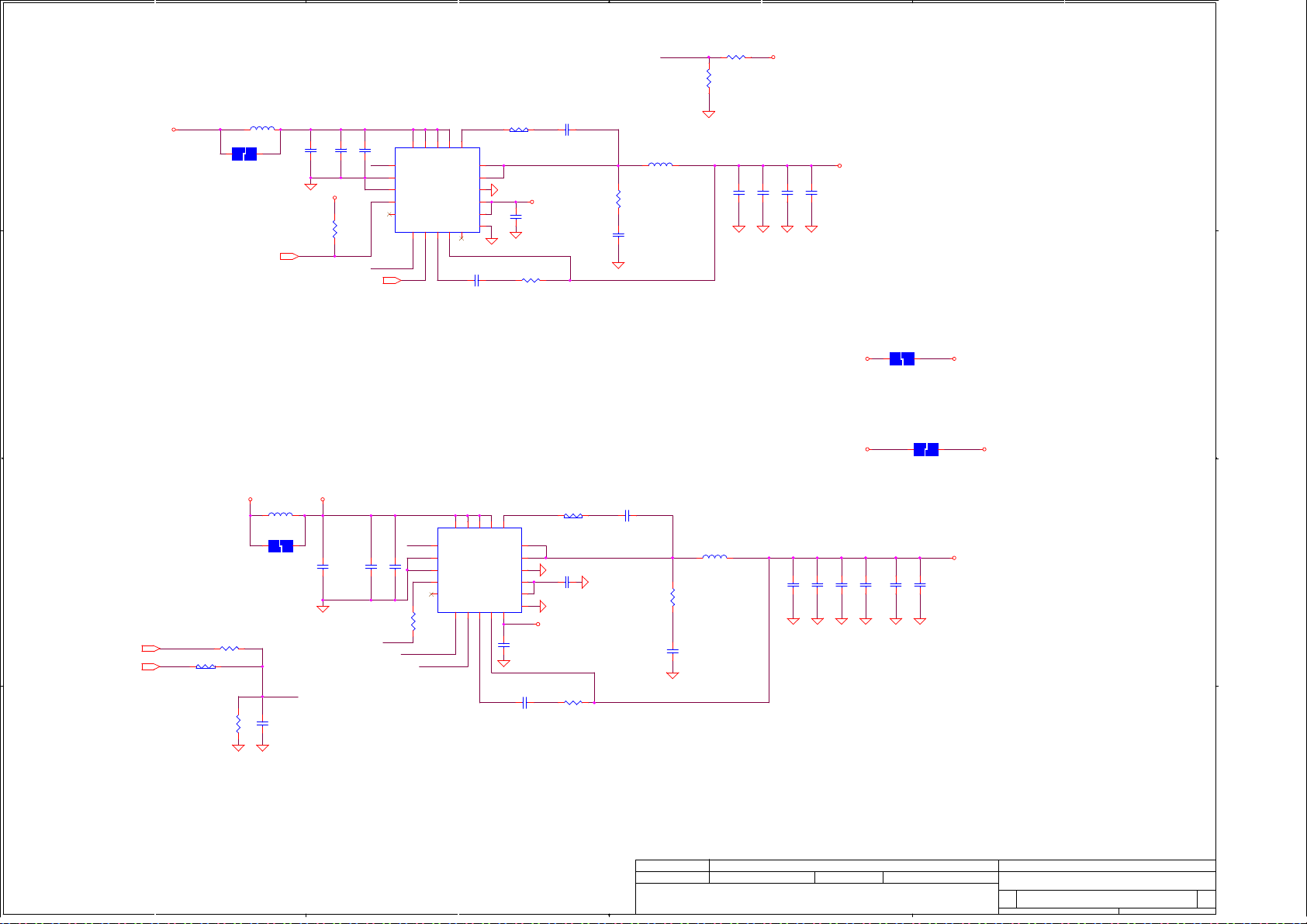Select lower circuit's bootstrap capacitor symbol
This screenshot has width=1307, height=924.
(x=628, y=515)
